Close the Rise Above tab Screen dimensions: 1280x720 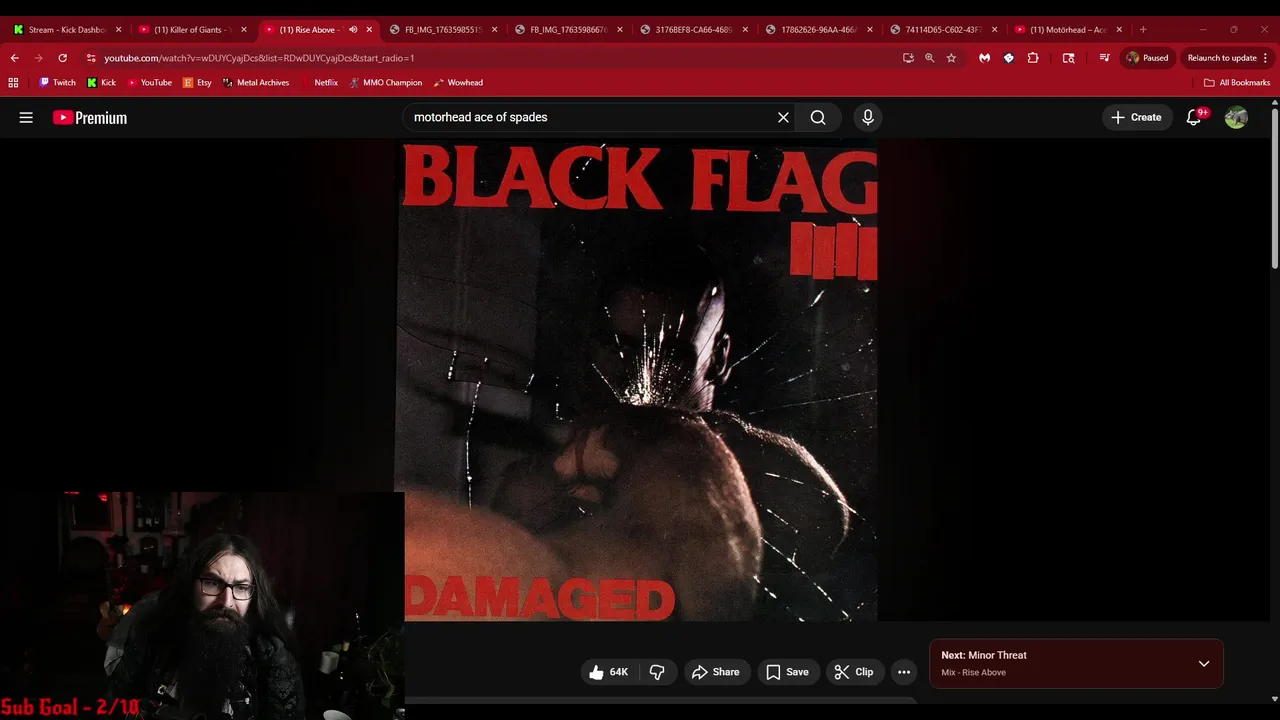pyautogui.click(x=369, y=30)
